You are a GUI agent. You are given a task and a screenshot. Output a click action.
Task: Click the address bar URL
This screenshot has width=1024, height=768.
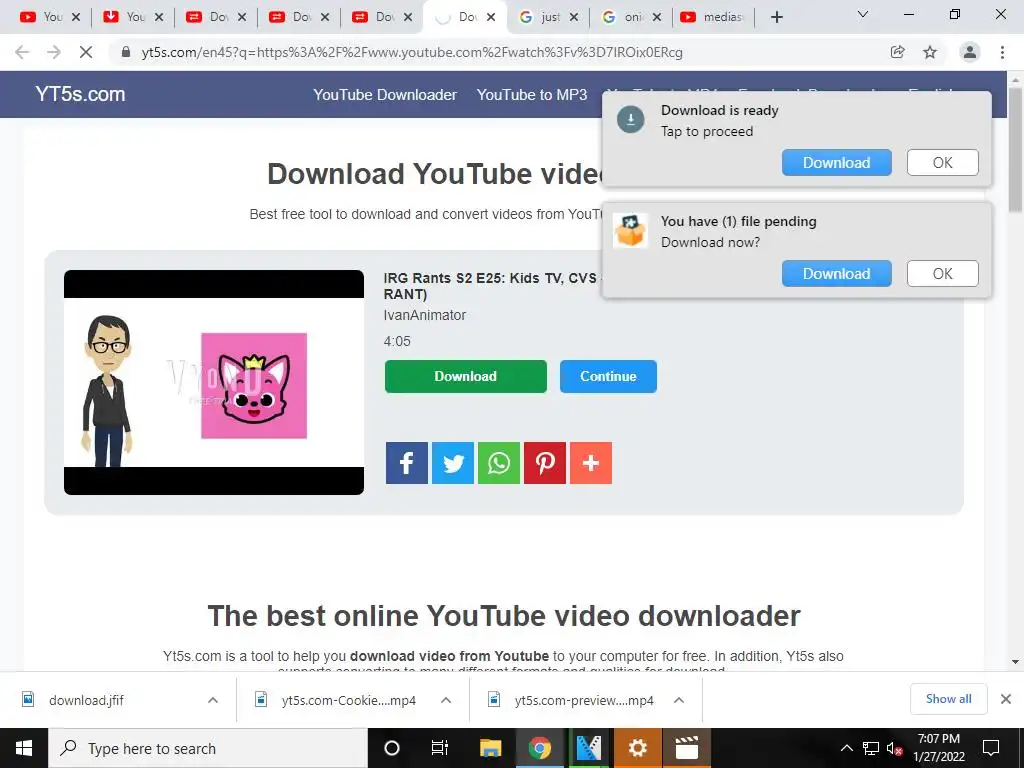click(x=412, y=52)
